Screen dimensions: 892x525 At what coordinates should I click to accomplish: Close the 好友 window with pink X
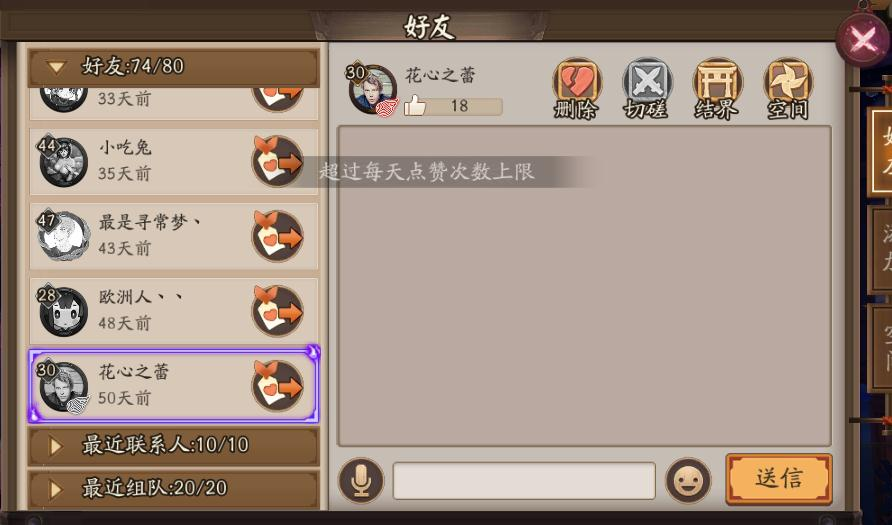[864, 40]
